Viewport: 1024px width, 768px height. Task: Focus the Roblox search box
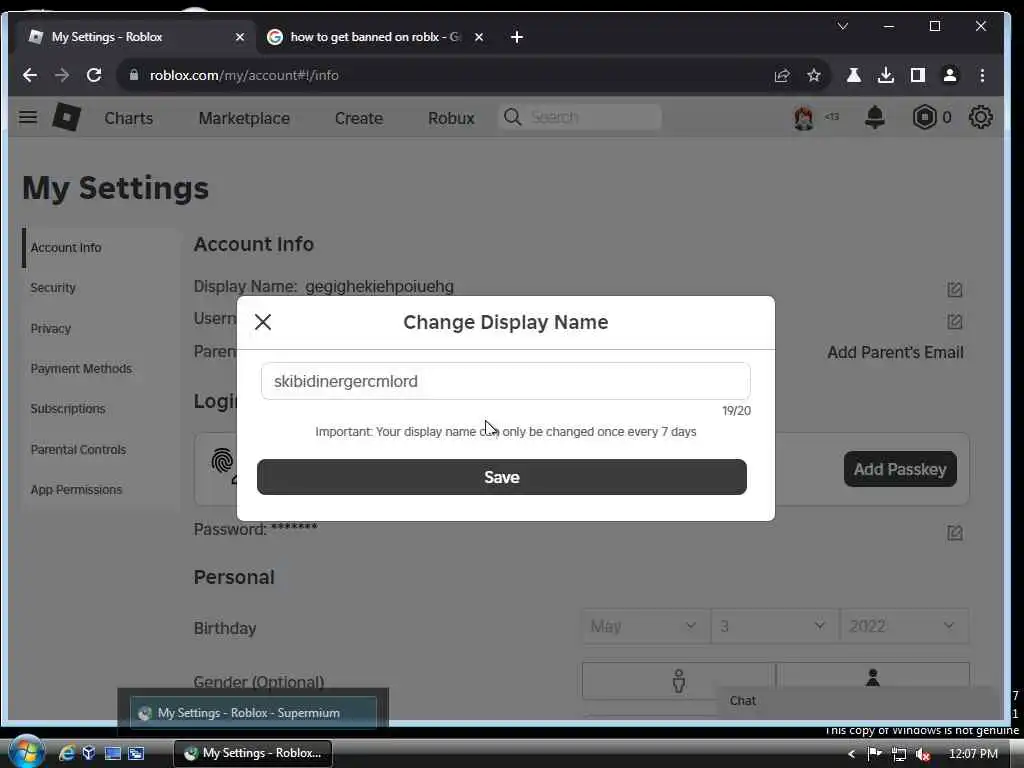coord(580,117)
